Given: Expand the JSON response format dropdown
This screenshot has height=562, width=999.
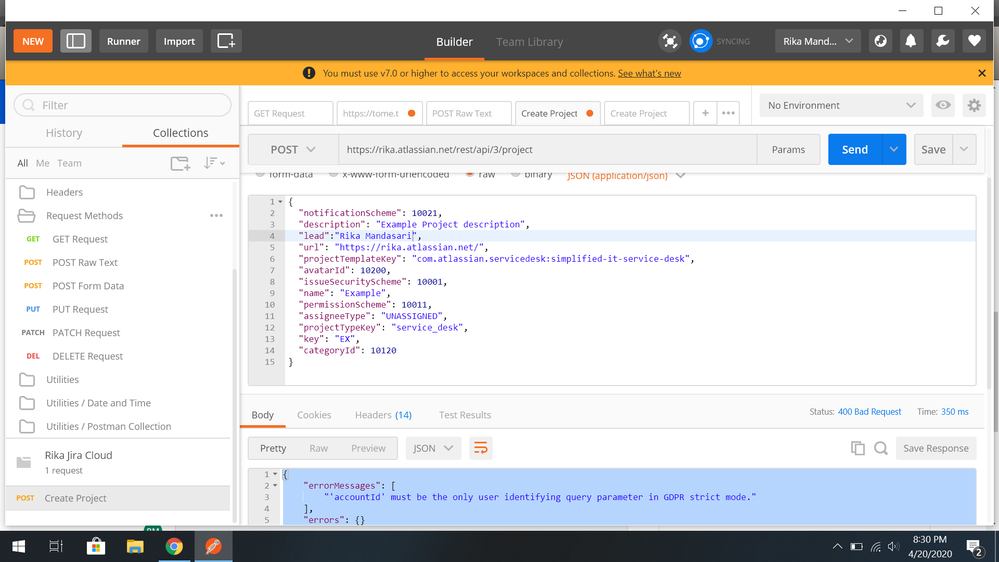Looking at the screenshot, I should [x=433, y=448].
